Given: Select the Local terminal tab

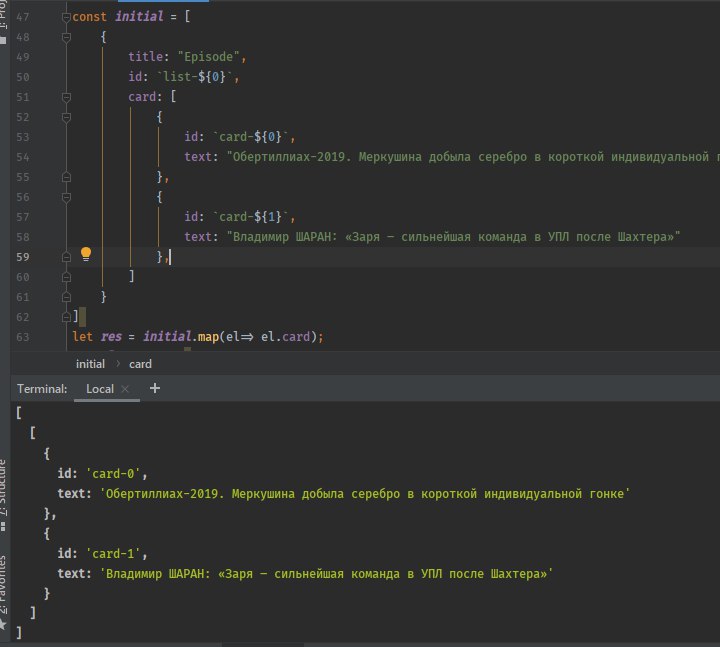Looking at the screenshot, I should [100, 389].
